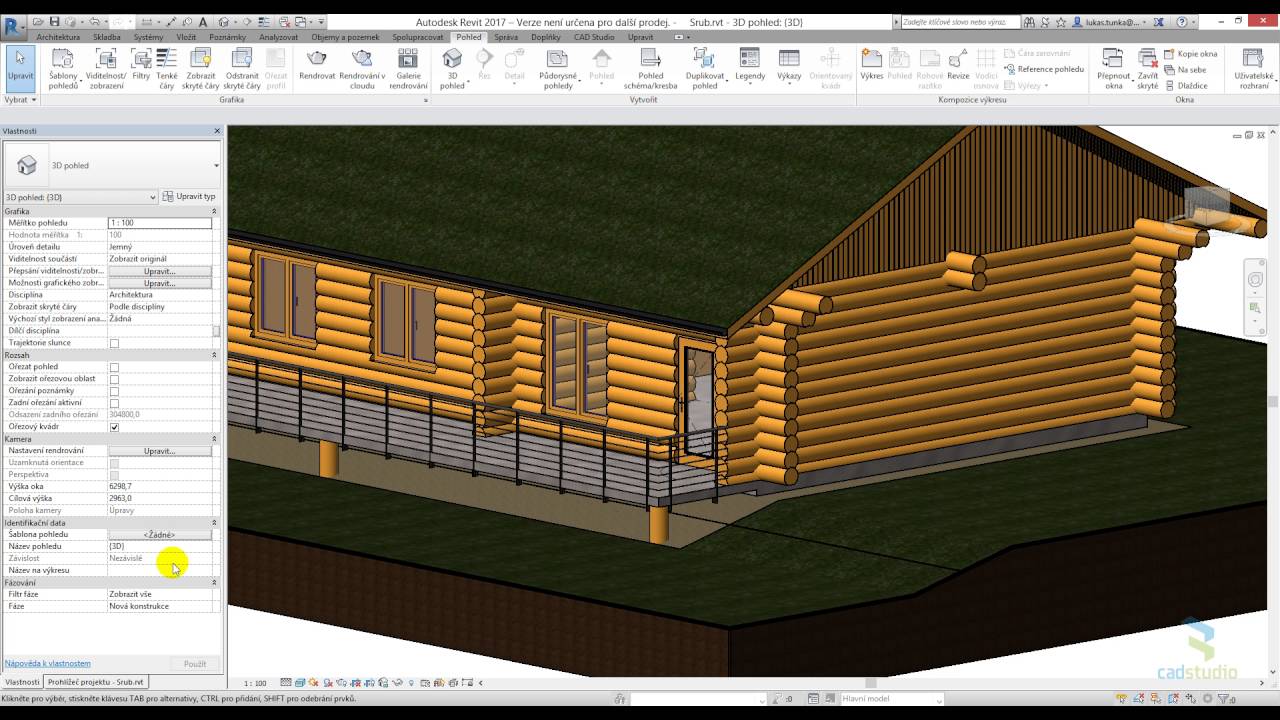The image size is (1280, 720).
Task: Tick Zobrazit ořezovou oblast checkbox
Action: pos(114,379)
